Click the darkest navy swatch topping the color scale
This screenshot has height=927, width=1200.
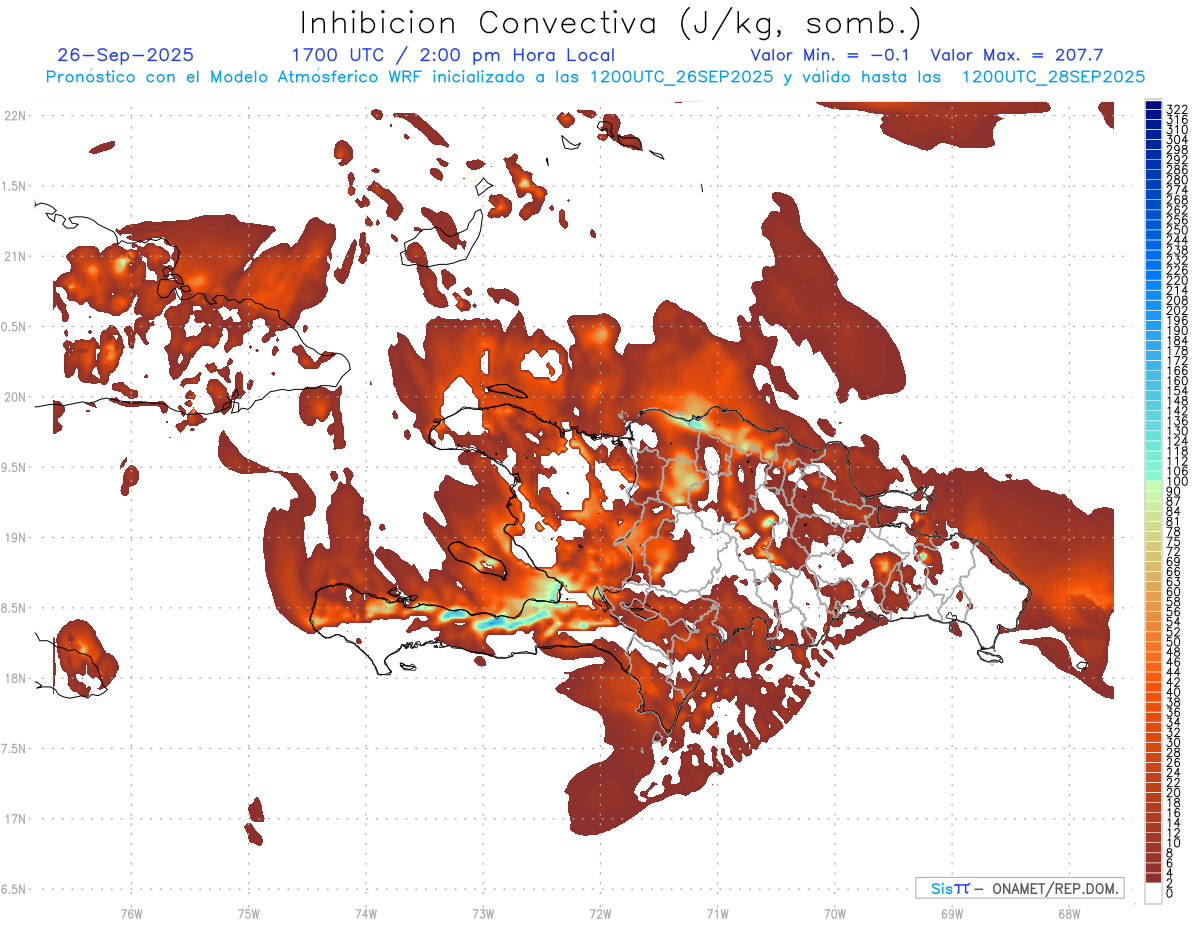coord(1153,105)
